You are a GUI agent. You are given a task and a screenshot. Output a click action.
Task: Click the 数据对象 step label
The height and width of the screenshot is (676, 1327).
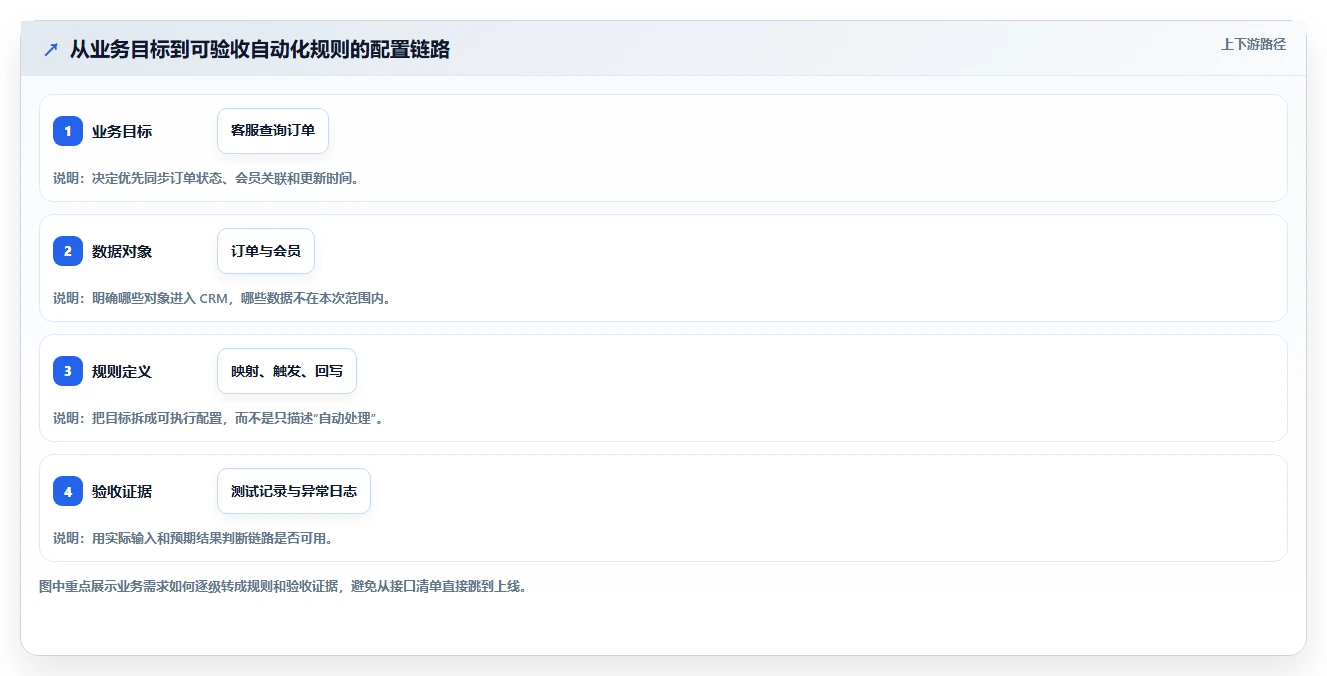(x=122, y=251)
